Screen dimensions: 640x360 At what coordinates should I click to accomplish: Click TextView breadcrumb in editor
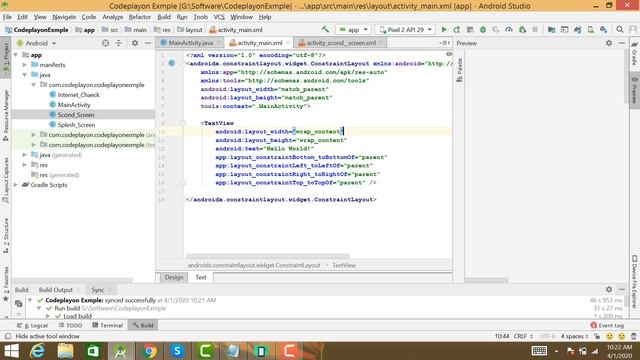344,265
